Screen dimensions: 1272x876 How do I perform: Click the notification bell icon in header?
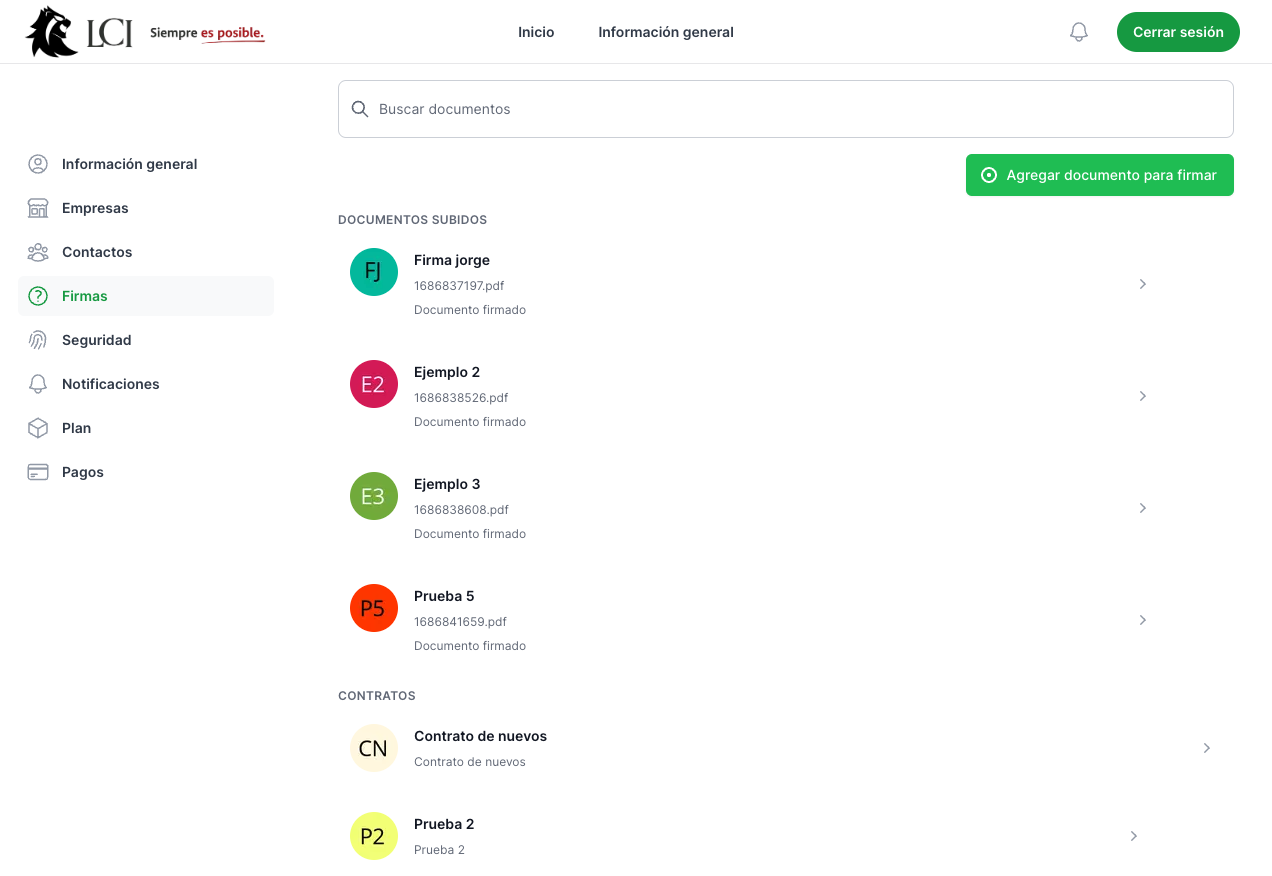pyautogui.click(x=1078, y=32)
